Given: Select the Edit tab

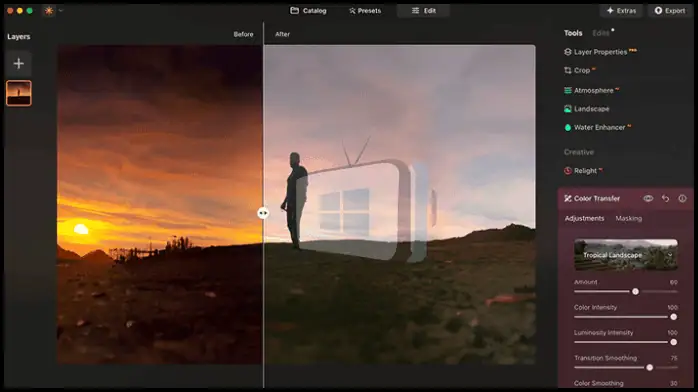Looking at the screenshot, I should tap(423, 11).
